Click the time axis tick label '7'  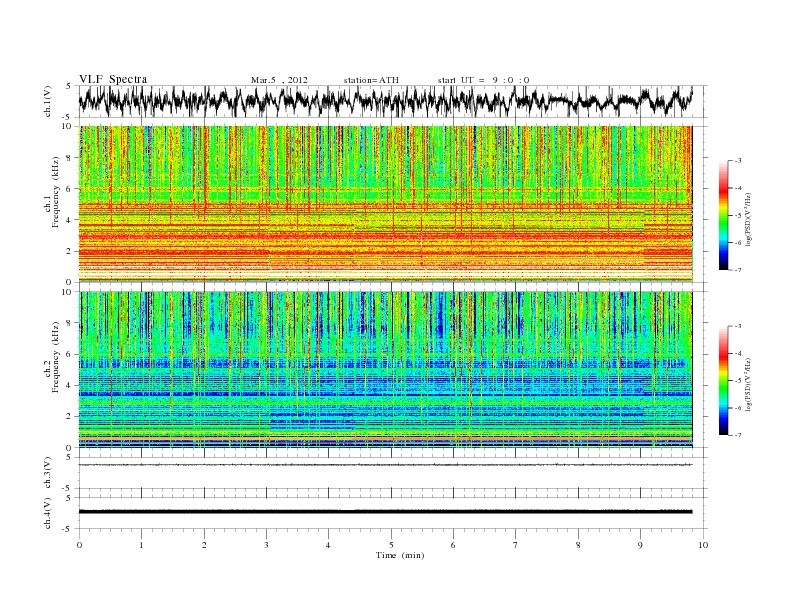[516, 545]
